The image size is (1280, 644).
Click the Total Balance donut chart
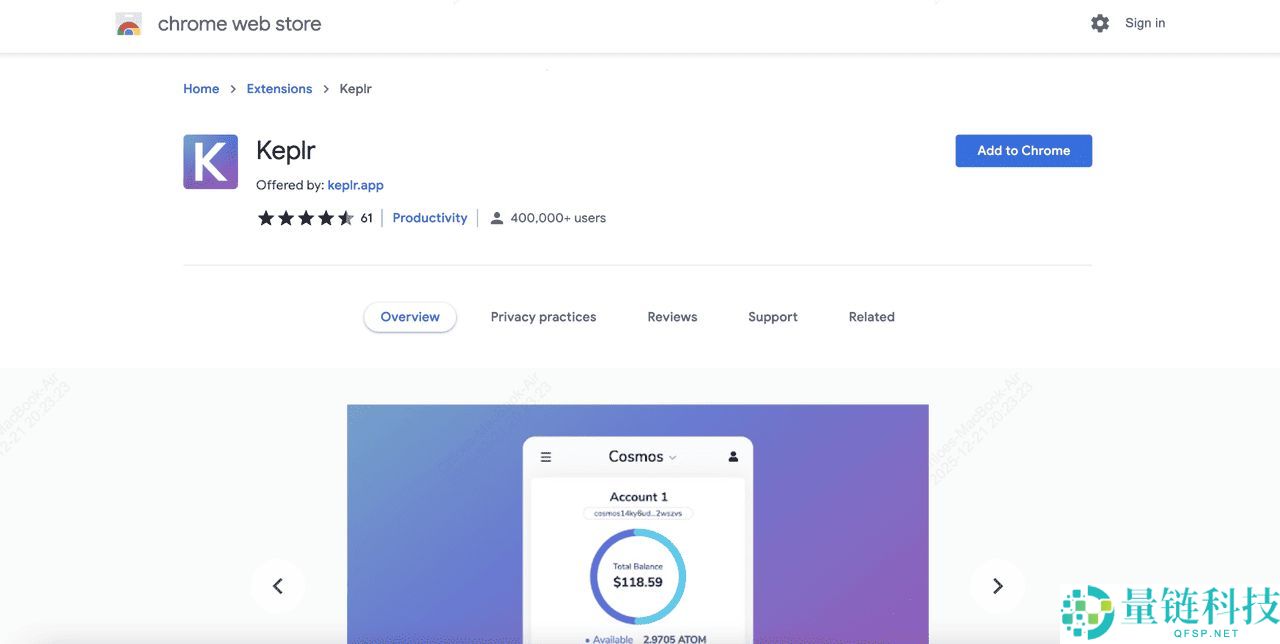[x=638, y=576]
